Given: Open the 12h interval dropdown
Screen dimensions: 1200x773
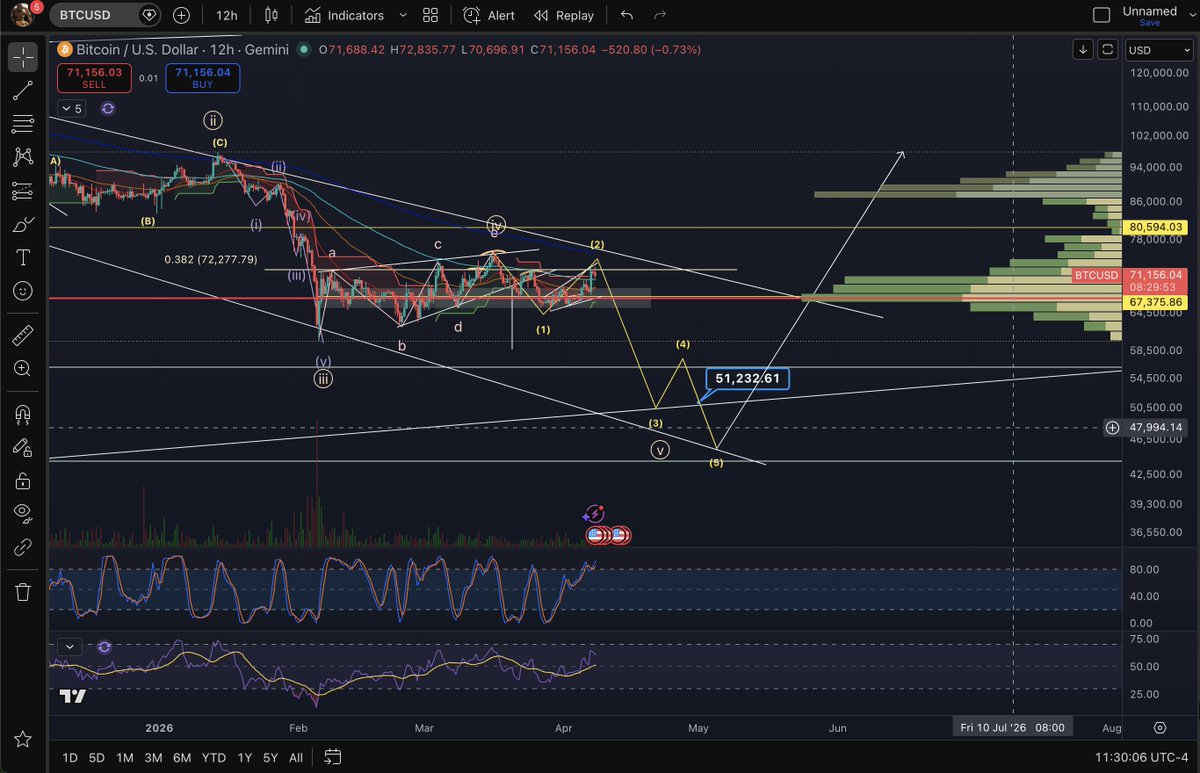Looking at the screenshot, I should (x=227, y=15).
